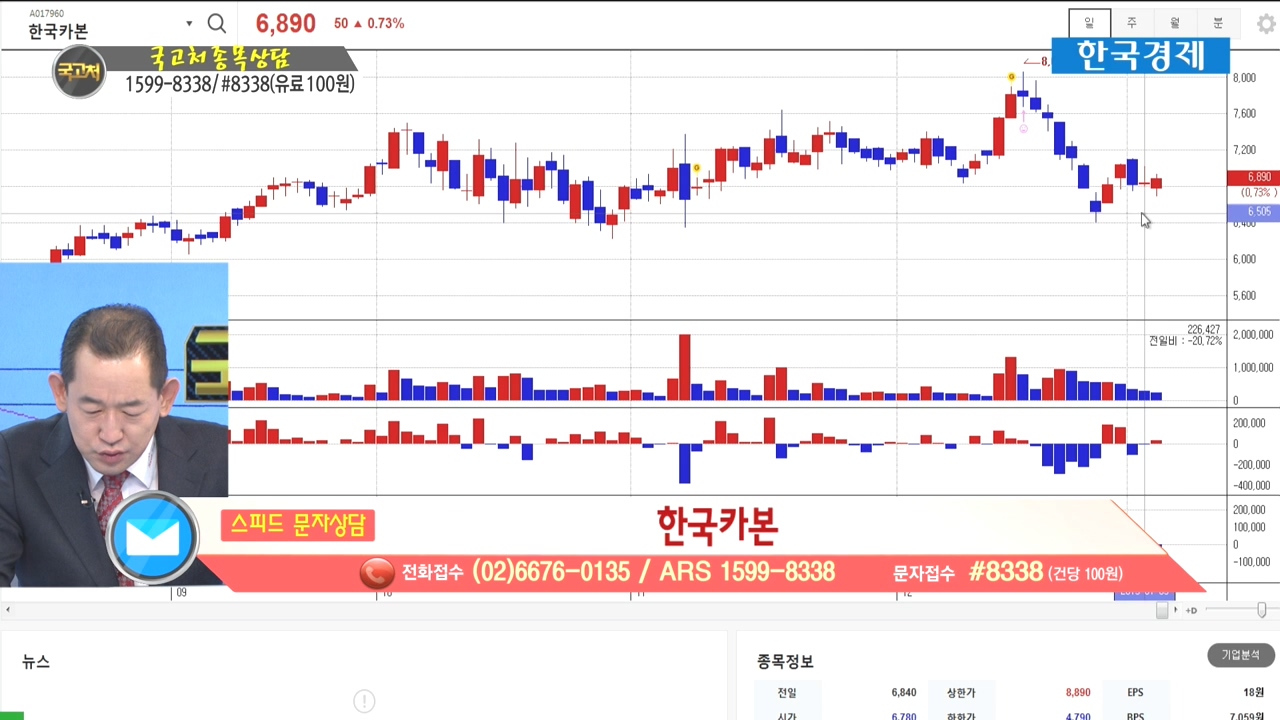Image resolution: width=1280 pixels, height=720 pixels.
Task: Switch to the 분 minute chart tab
Action: 1218,23
